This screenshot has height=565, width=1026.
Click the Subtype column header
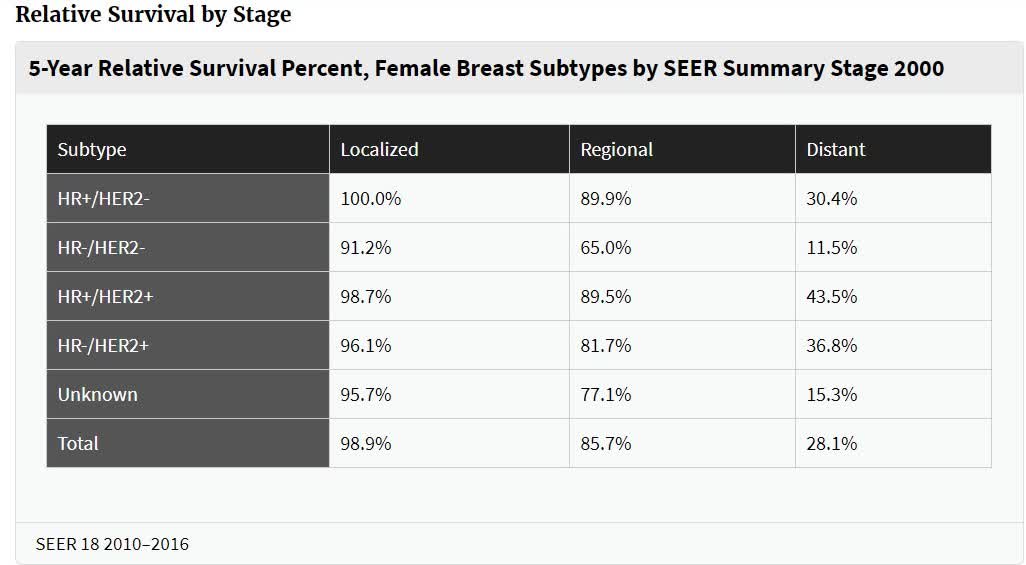pos(92,150)
